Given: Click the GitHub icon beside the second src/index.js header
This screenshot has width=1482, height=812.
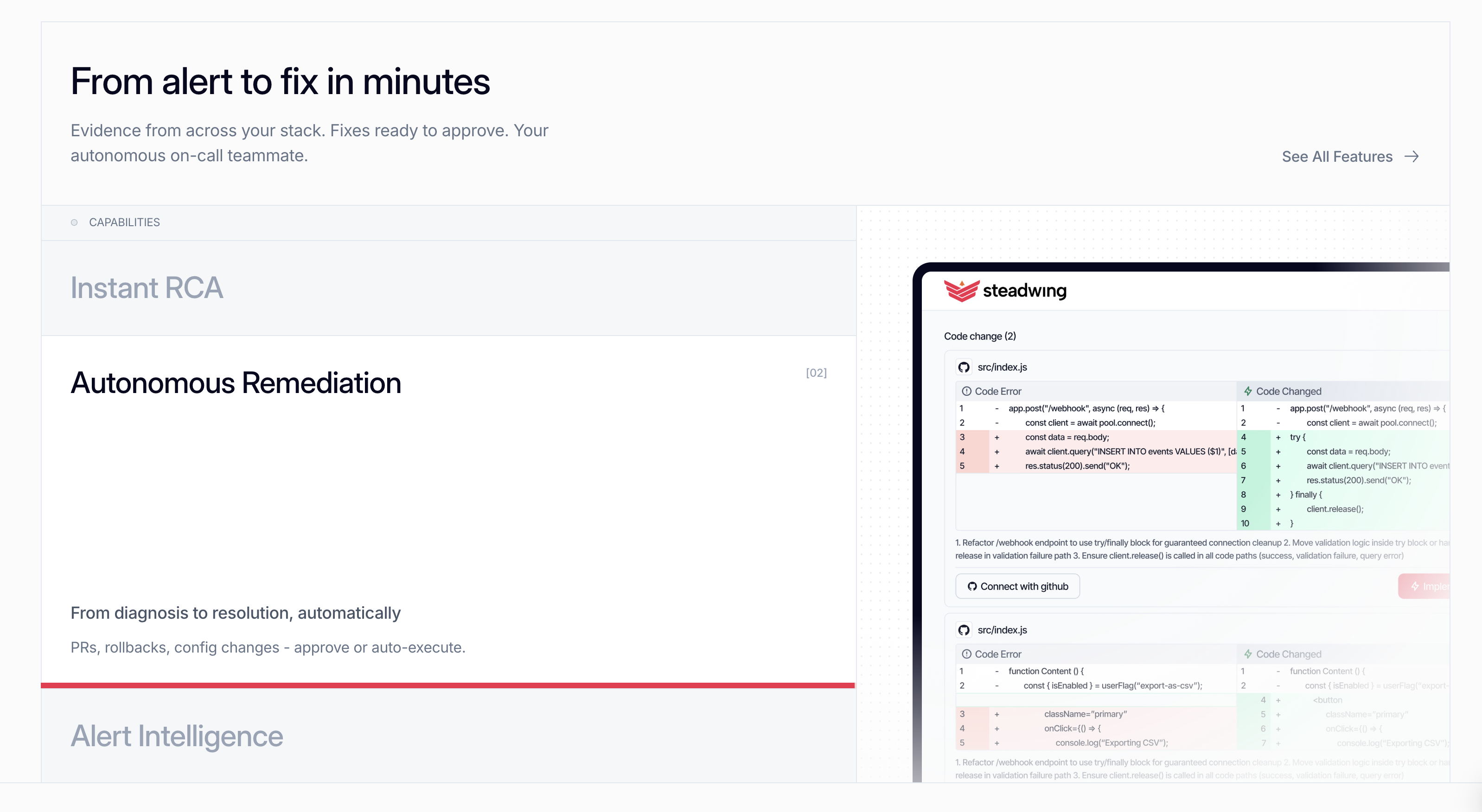Looking at the screenshot, I should coord(964,630).
